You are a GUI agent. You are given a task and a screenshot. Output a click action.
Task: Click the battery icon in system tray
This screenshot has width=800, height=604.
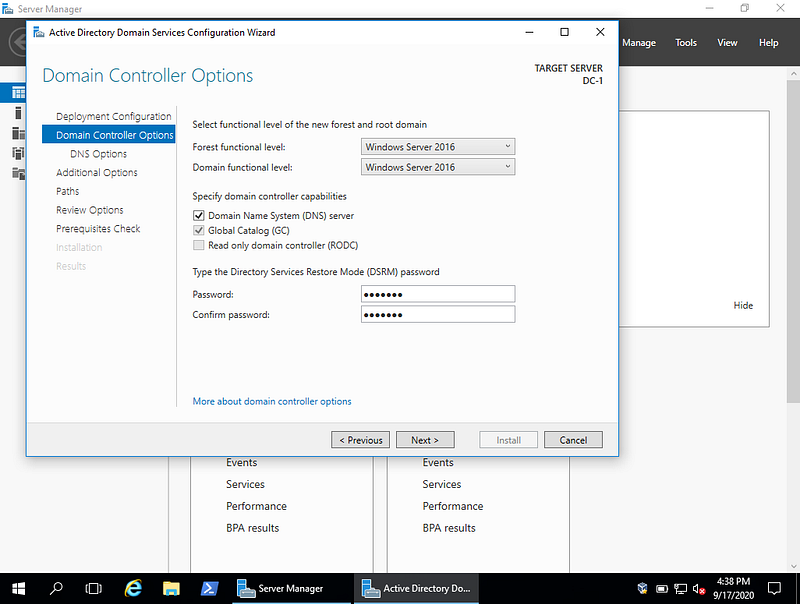(x=662, y=589)
